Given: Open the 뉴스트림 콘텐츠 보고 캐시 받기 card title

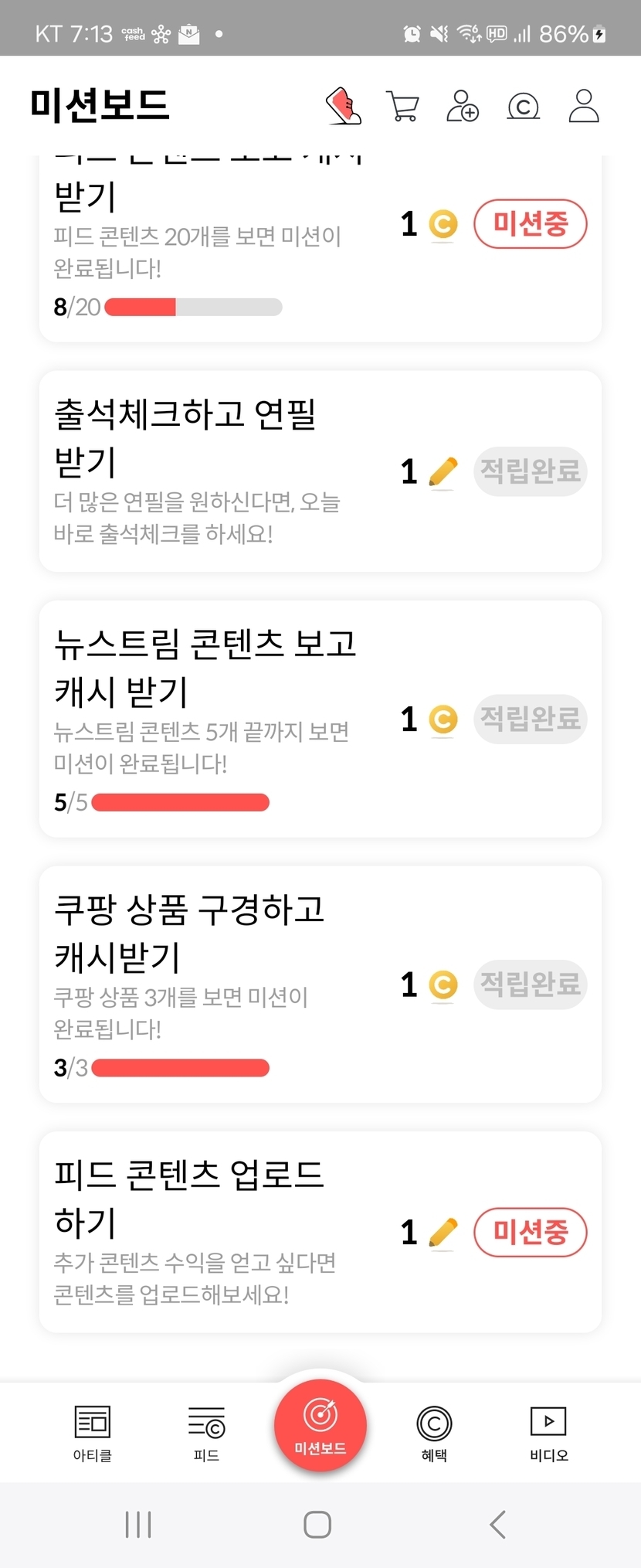Looking at the screenshot, I should point(205,667).
